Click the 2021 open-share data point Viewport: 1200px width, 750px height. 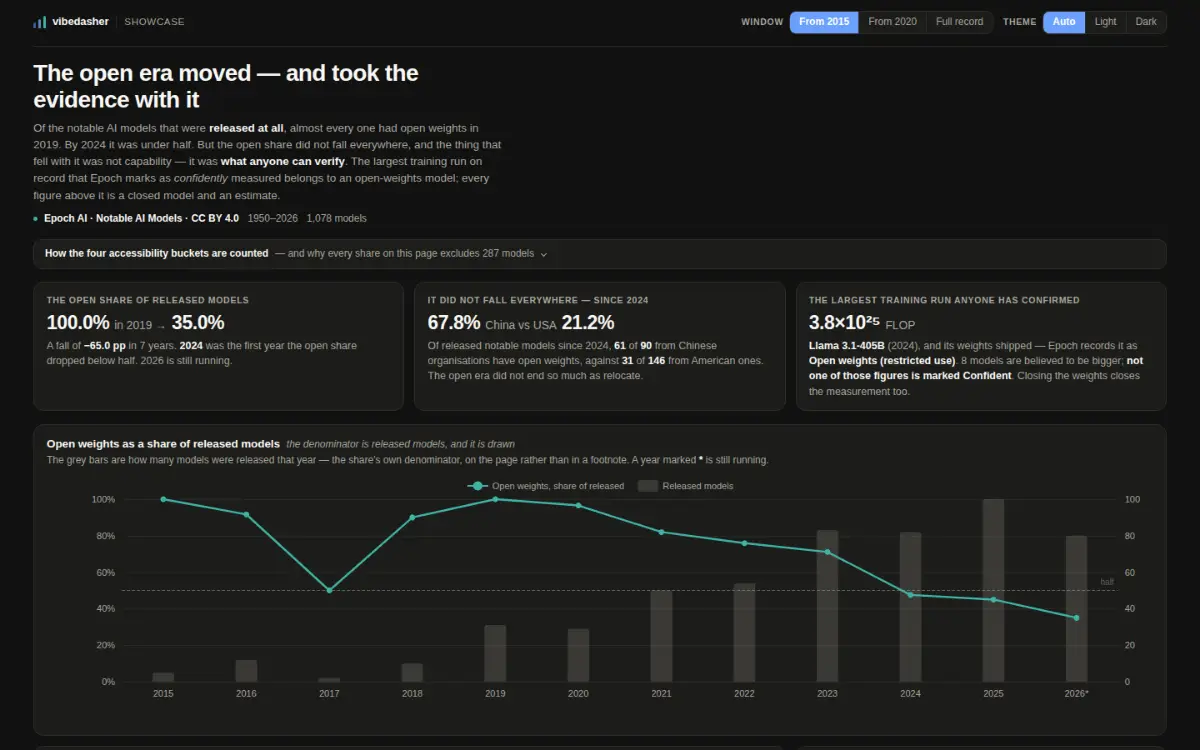point(661,532)
